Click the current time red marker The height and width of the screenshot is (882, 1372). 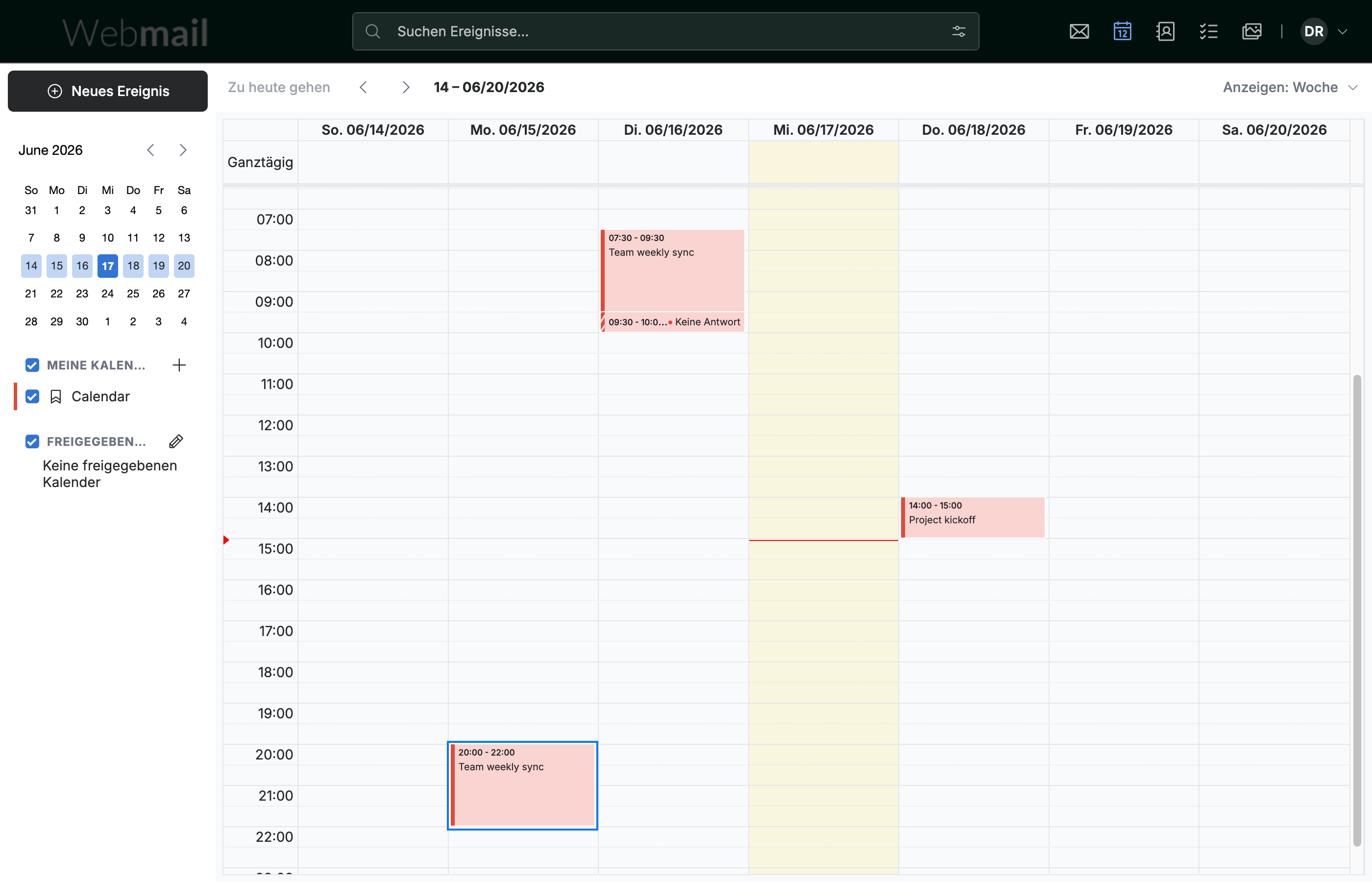pyautogui.click(x=226, y=540)
